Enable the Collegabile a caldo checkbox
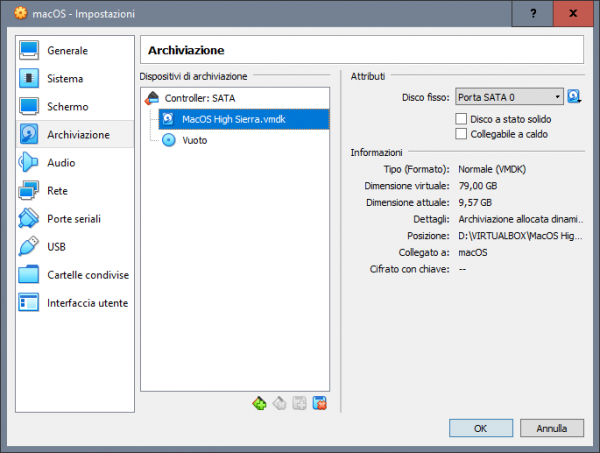The image size is (600, 453). [461, 134]
